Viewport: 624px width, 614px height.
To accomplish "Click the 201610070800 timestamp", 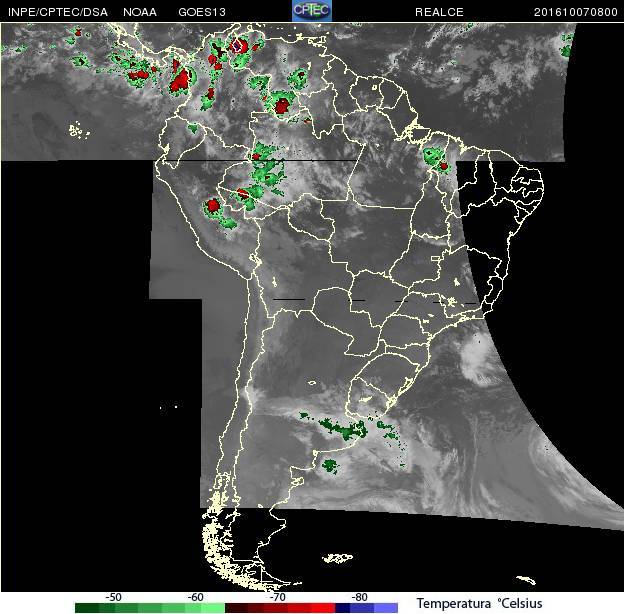I will (575, 12).
